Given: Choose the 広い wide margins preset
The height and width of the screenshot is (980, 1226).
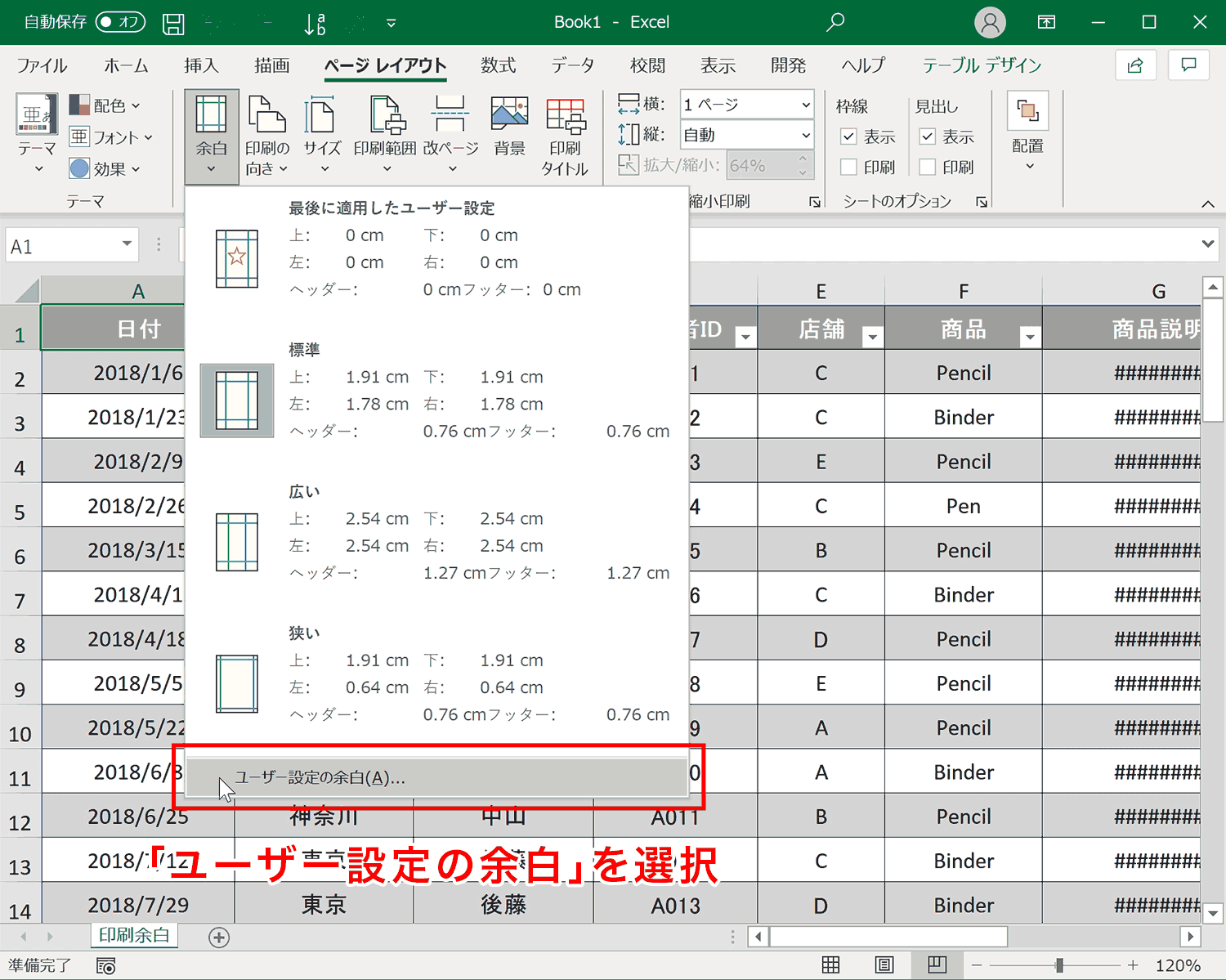Looking at the screenshot, I should (x=436, y=542).
